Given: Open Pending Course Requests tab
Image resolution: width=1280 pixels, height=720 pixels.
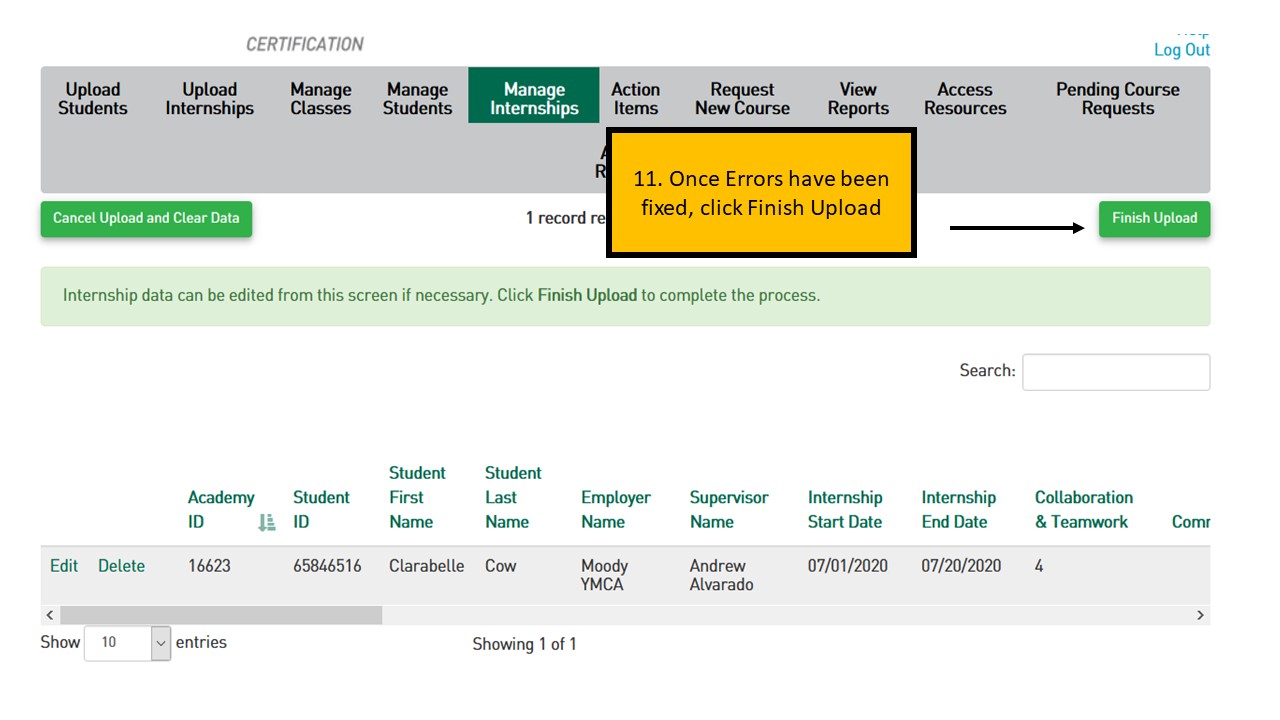Looking at the screenshot, I should 1117,99.
